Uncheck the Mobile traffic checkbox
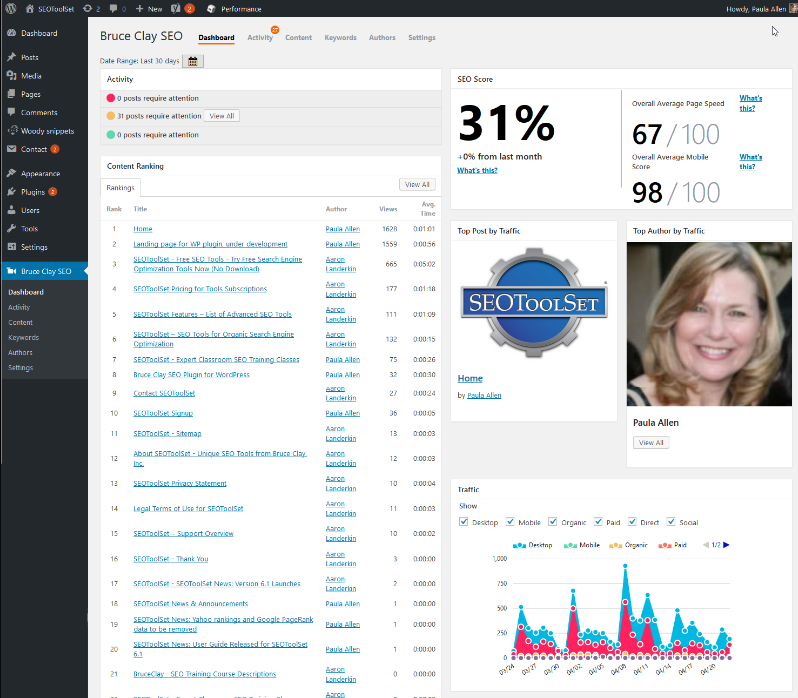The image size is (798, 698). point(510,521)
